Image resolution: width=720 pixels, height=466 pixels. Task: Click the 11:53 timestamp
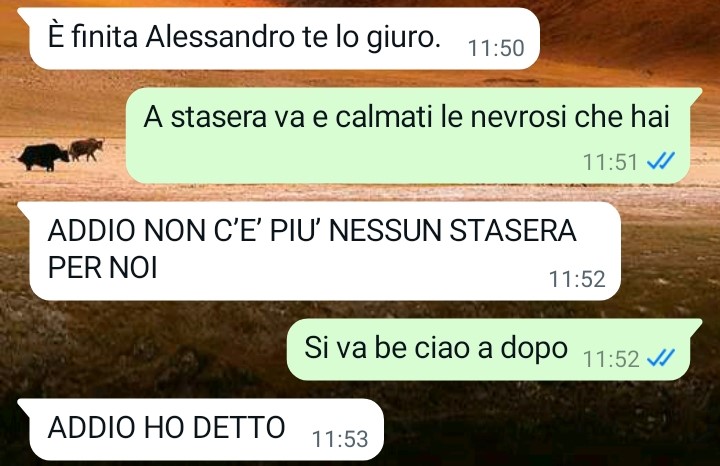[x=340, y=439]
